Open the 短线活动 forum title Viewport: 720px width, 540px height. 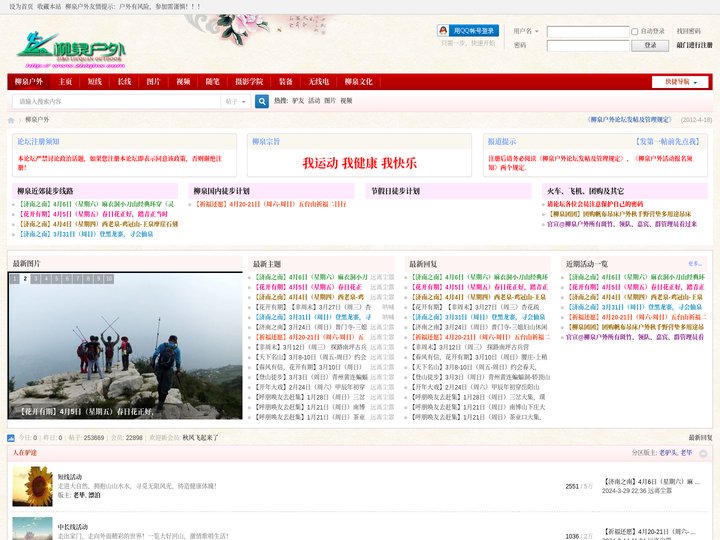(x=70, y=477)
